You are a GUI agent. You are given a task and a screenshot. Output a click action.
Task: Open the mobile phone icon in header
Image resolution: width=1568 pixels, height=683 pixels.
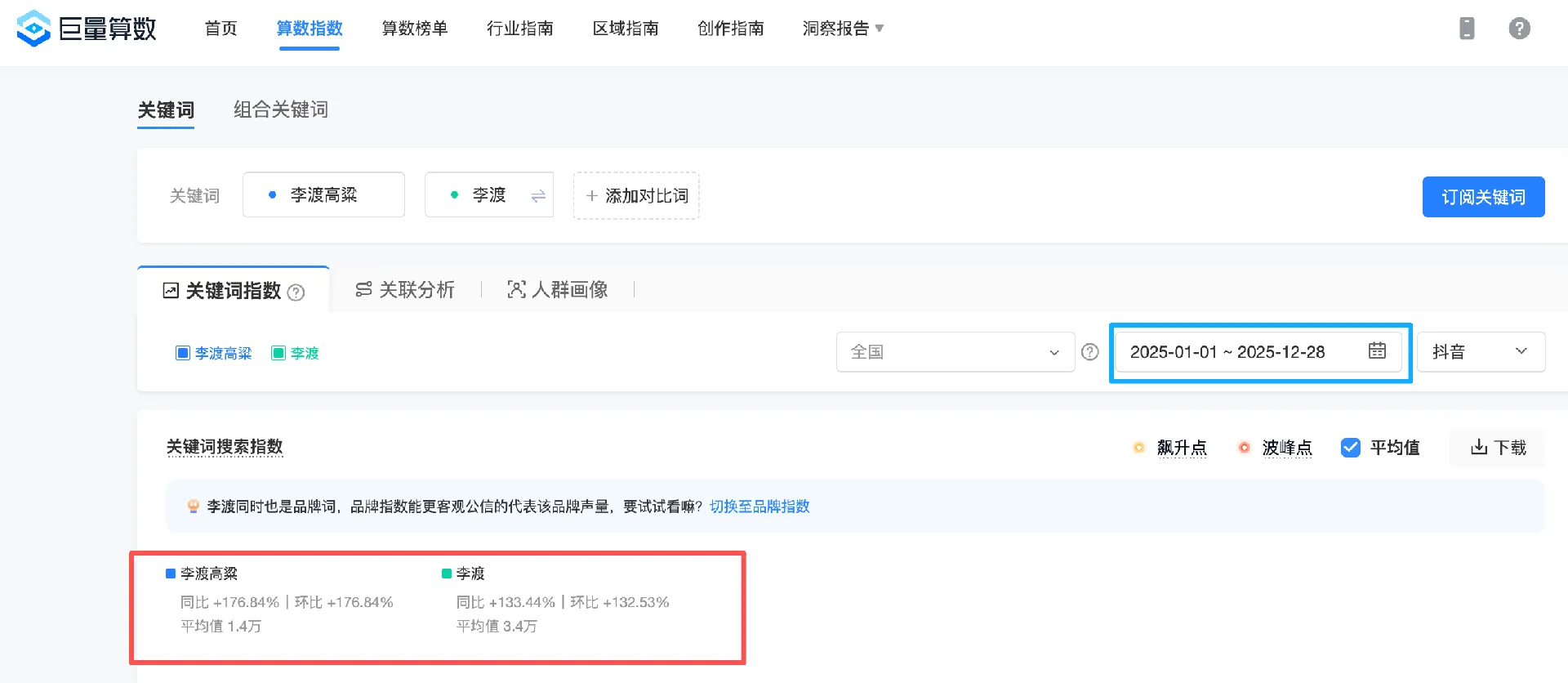1467,29
